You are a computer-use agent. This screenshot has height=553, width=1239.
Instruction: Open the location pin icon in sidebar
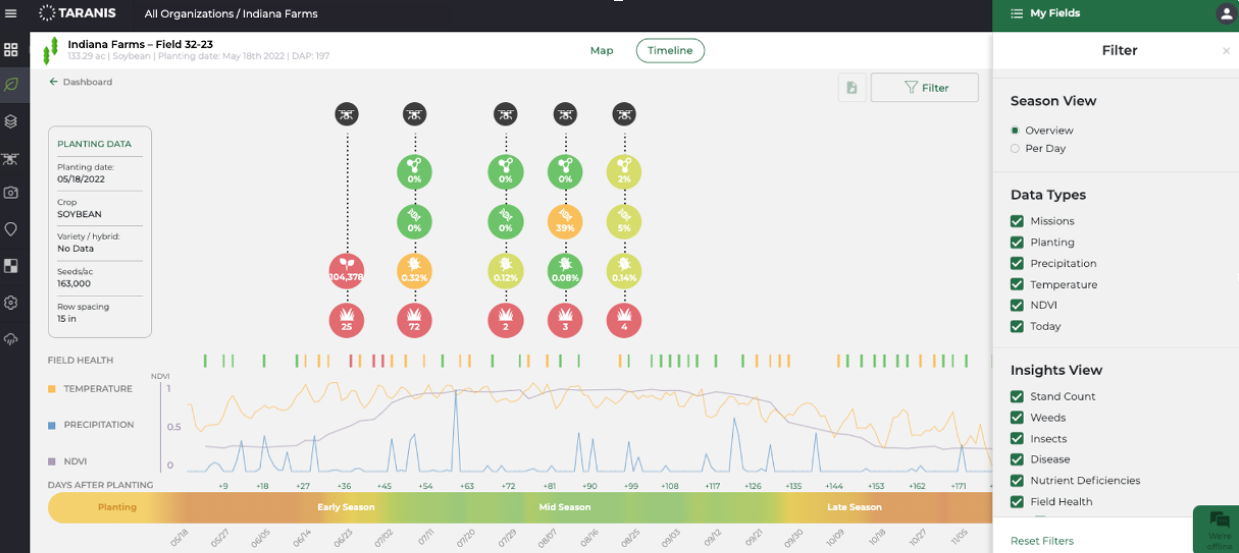tap(11, 229)
